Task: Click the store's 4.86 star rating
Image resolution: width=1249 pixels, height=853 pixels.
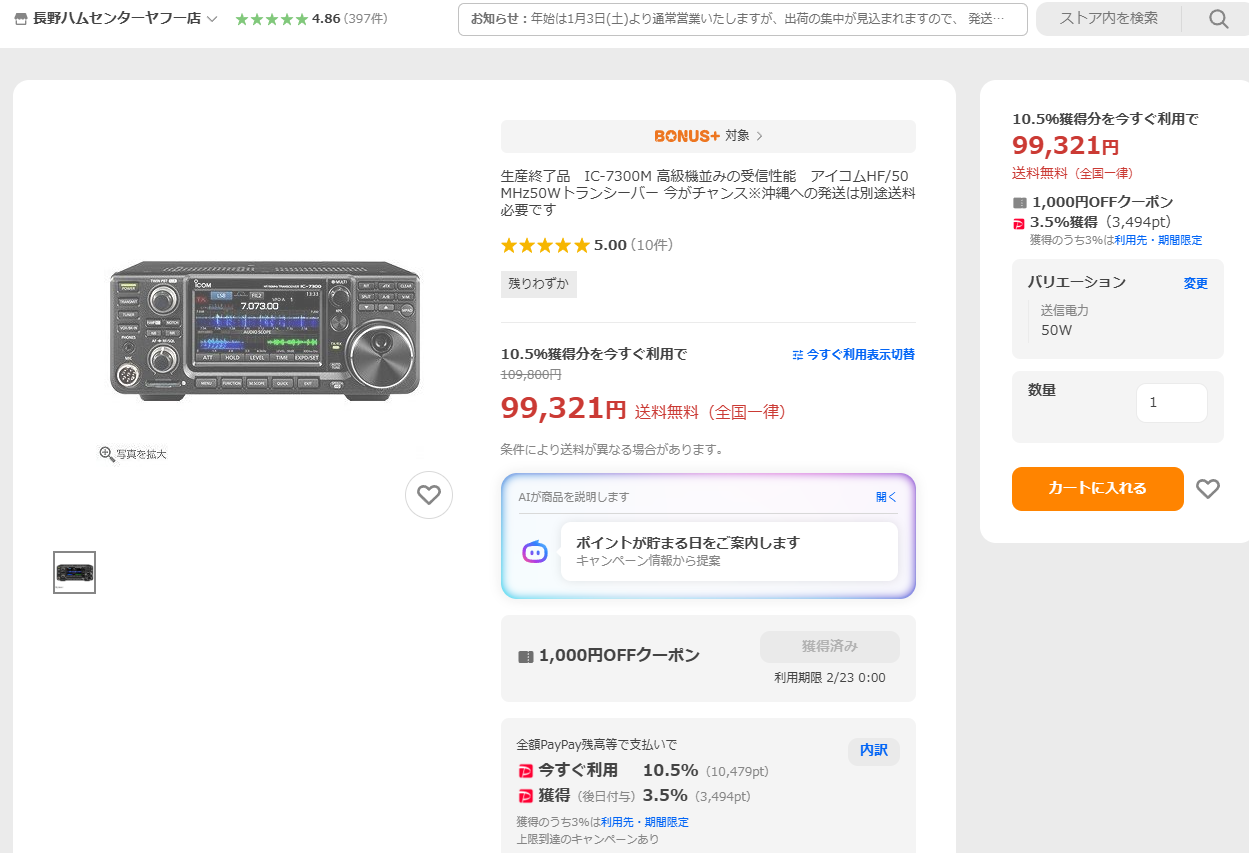Action: pos(272,19)
